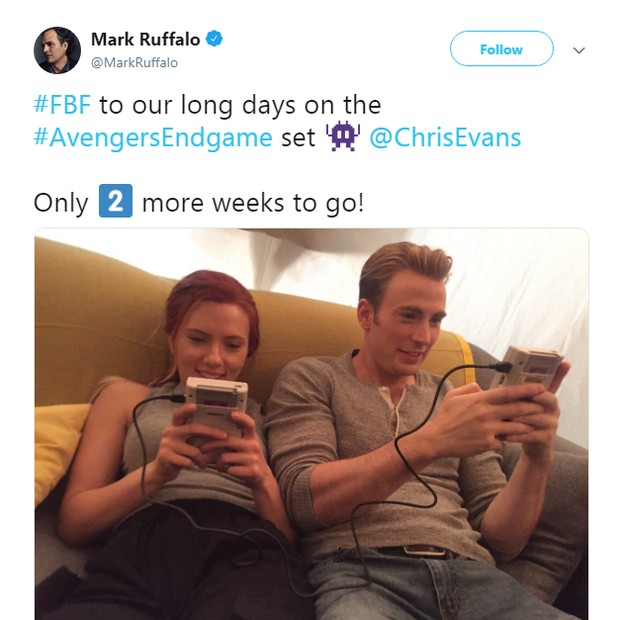Click the word 'Only' in the tweet
620x620 pixels.
pos(61,203)
